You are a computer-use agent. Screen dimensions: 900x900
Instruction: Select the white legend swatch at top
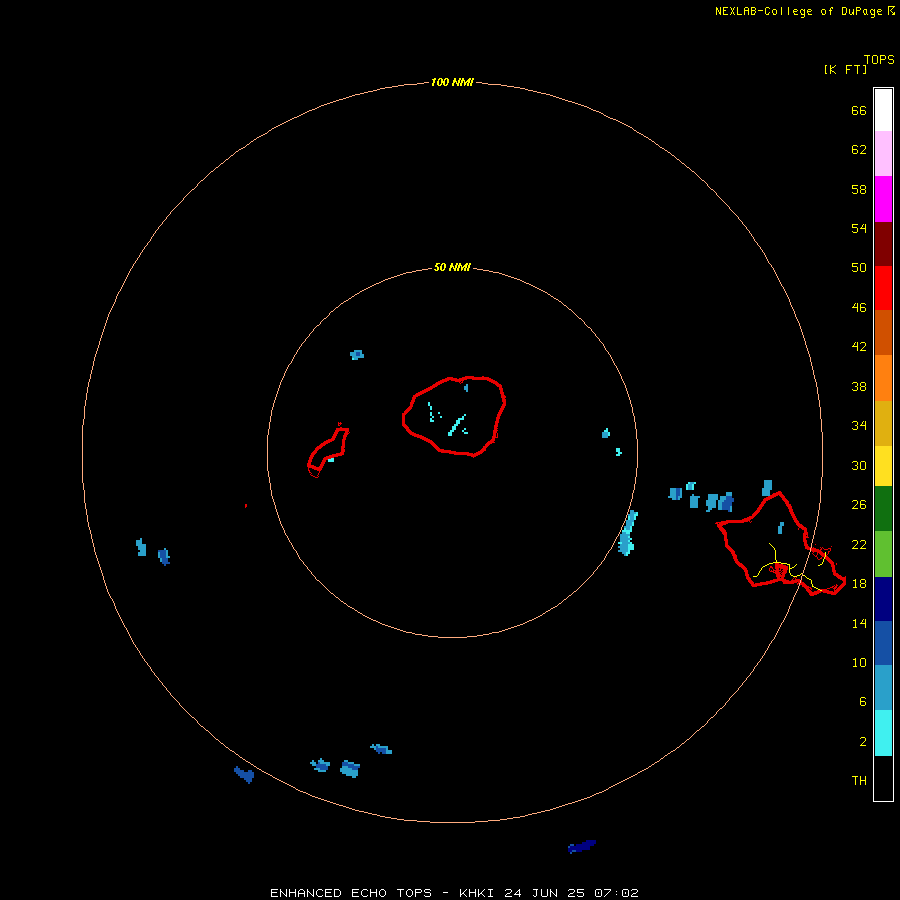(x=883, y=110)
